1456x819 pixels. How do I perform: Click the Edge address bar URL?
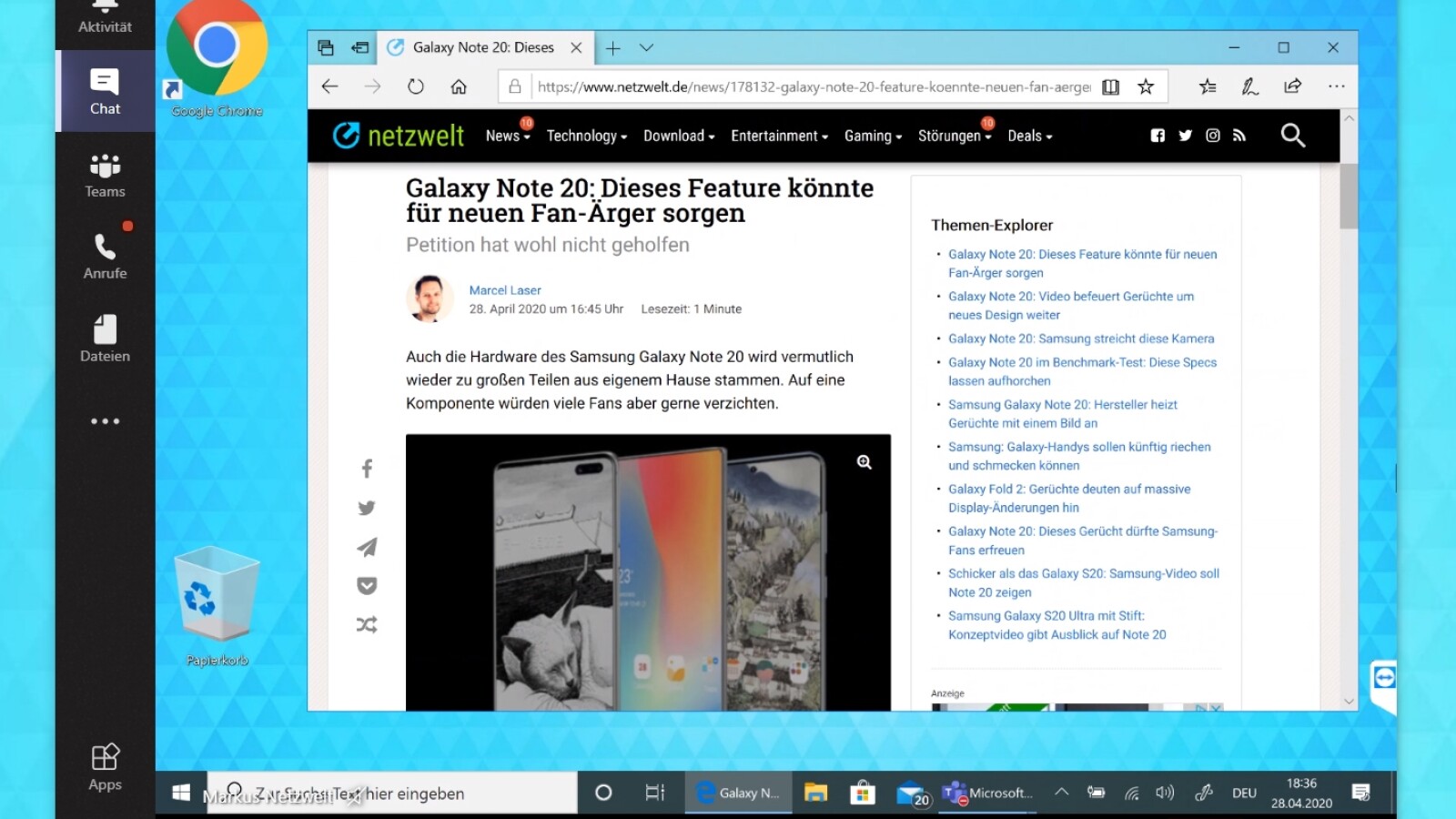pos(814,86)
